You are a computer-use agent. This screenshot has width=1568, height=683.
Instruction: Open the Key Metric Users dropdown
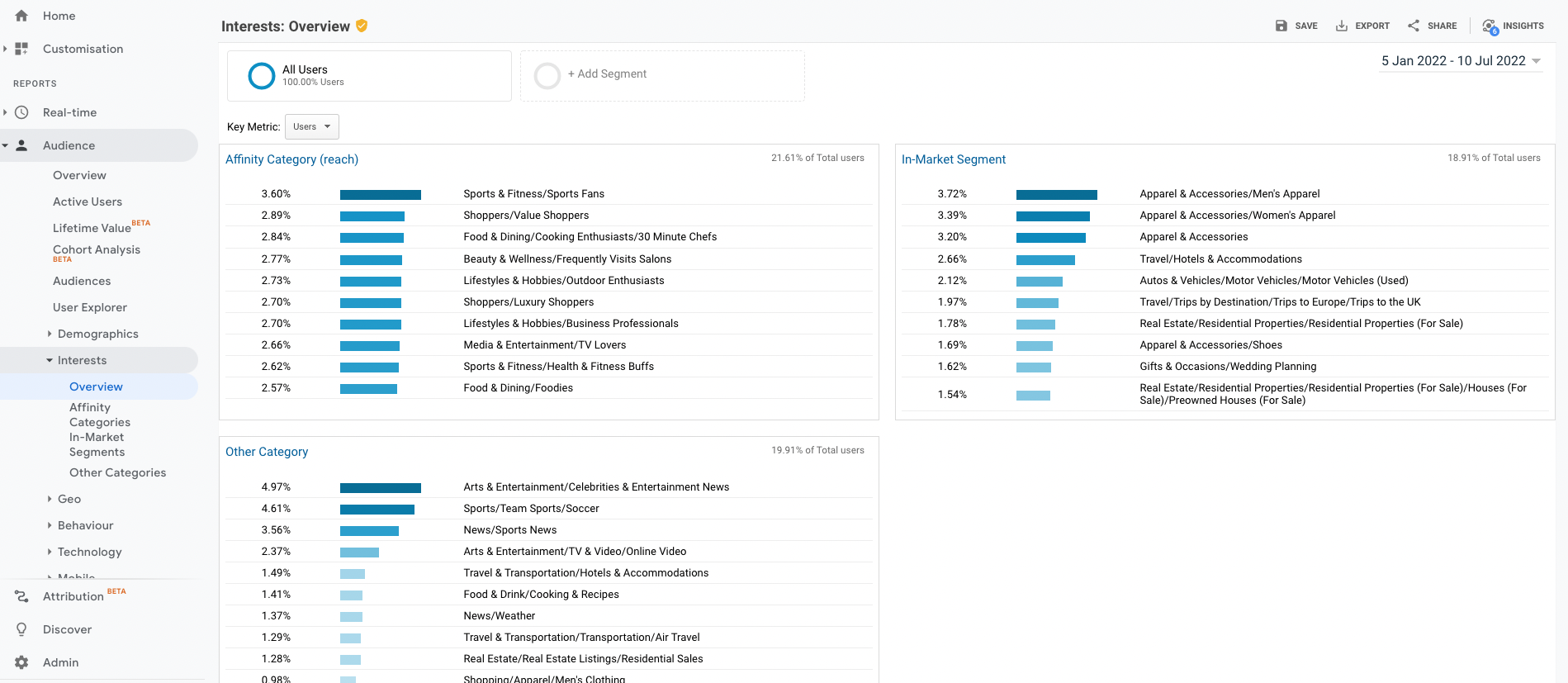coord(311,126)
